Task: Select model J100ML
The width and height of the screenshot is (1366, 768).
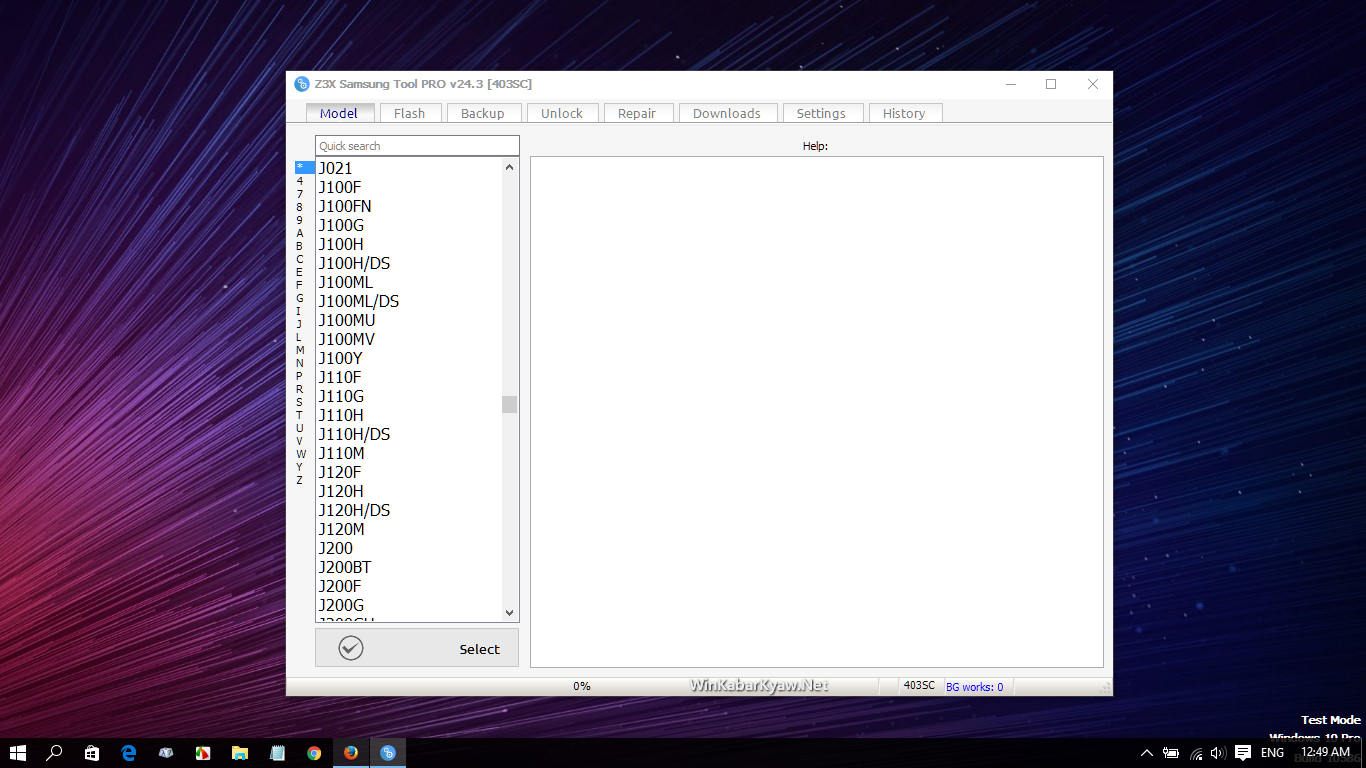Action: (x=346, y=282)
